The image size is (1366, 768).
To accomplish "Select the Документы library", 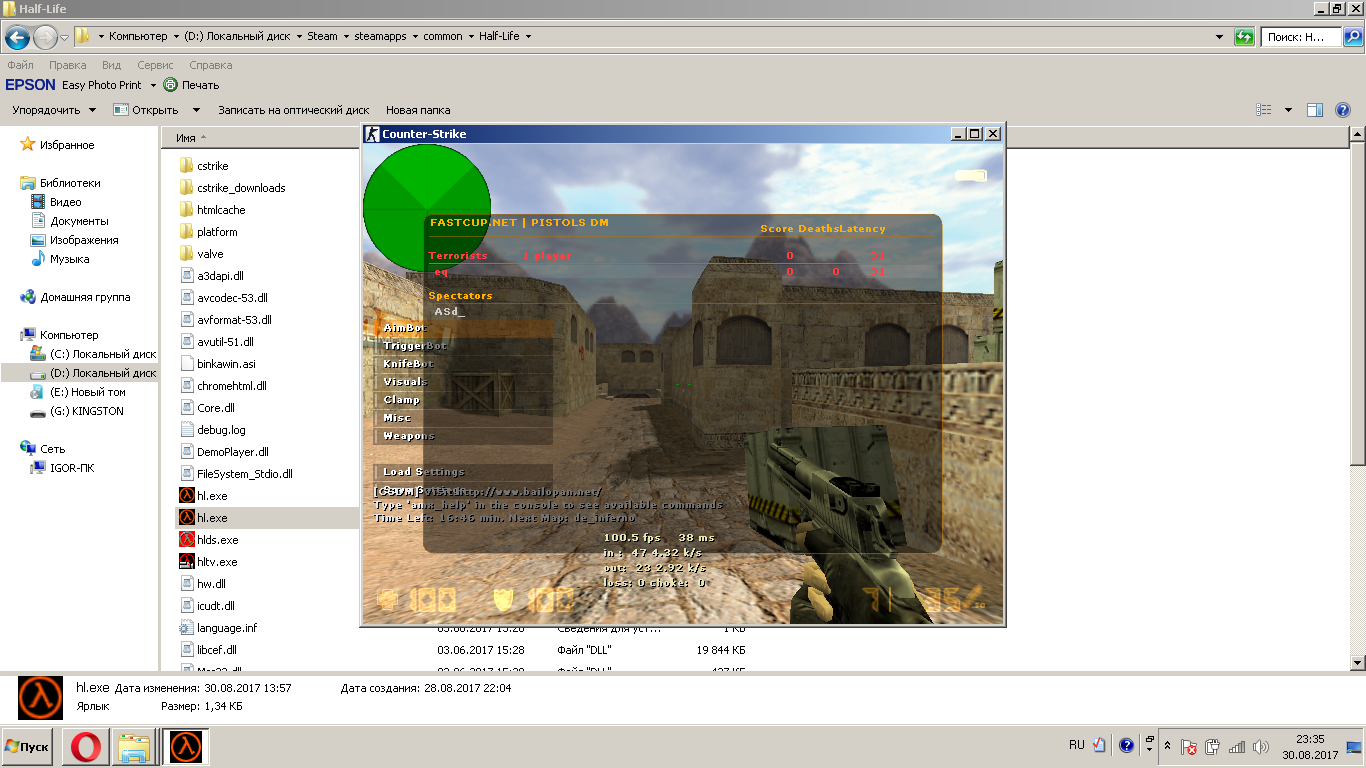I will tap(79, 221).
